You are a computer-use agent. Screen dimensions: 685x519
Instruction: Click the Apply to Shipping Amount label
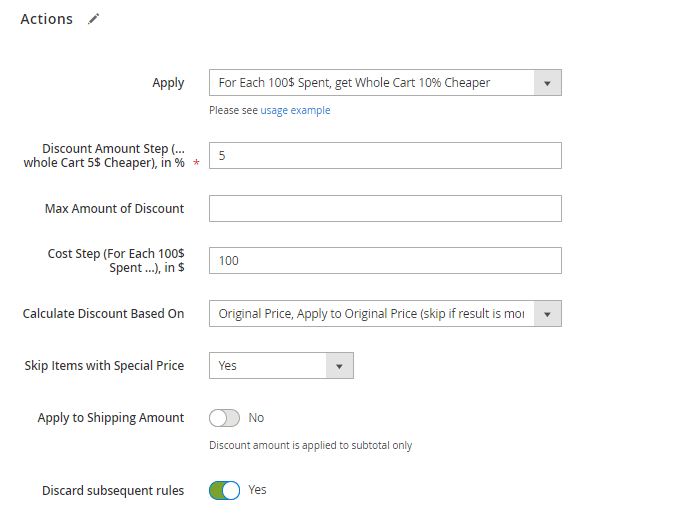tap(111, 418)
